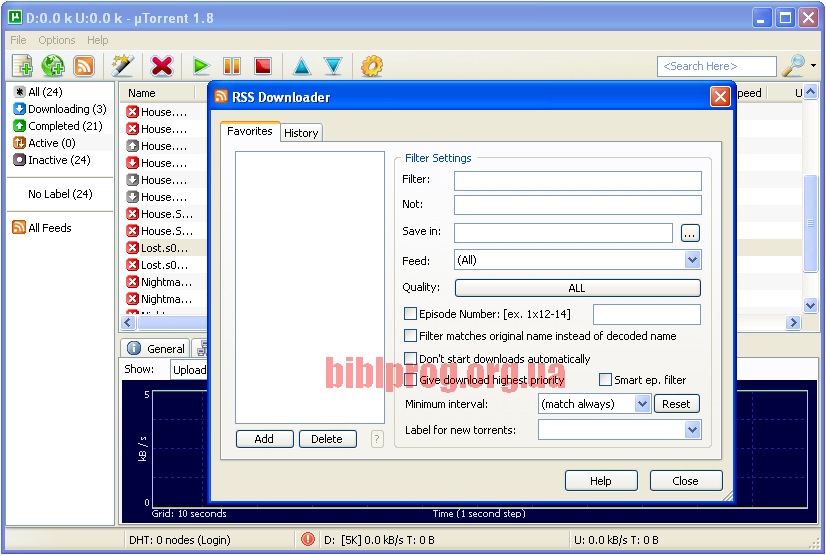Click the horizontal scrollbar left arrow
Viewport: 826px width, 556px height.
(x=128, y=322)
